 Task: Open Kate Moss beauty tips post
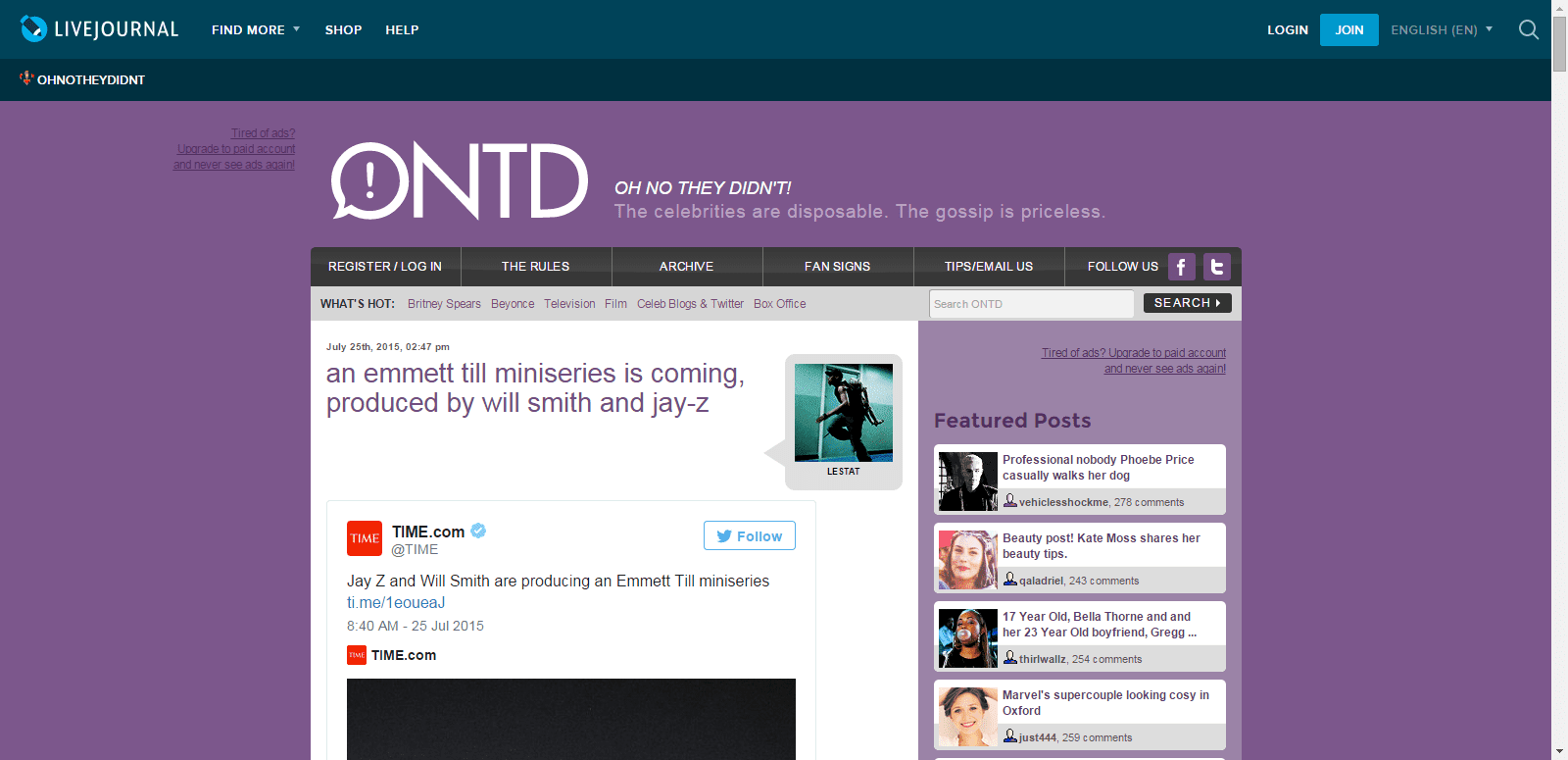(x=1102, y=545)
